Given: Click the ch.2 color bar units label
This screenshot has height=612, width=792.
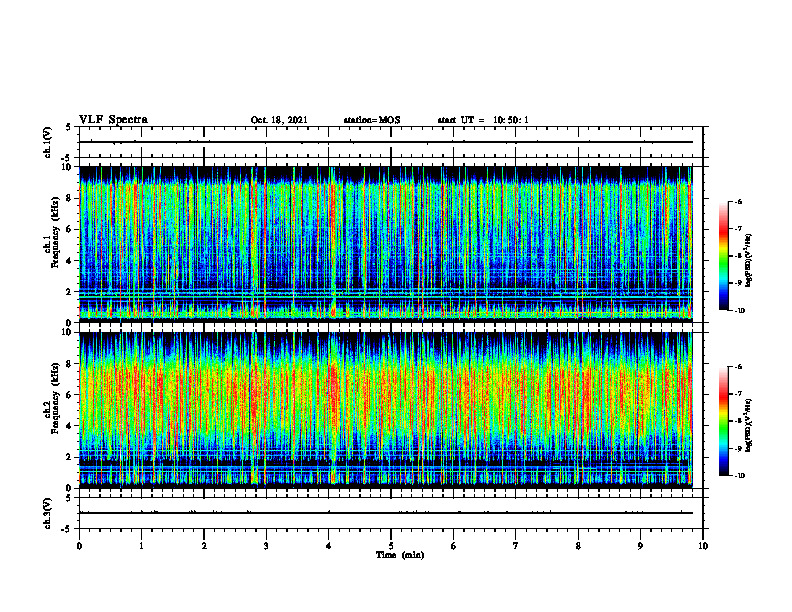Looking at the screenshot, I should [x=749, y=425].
